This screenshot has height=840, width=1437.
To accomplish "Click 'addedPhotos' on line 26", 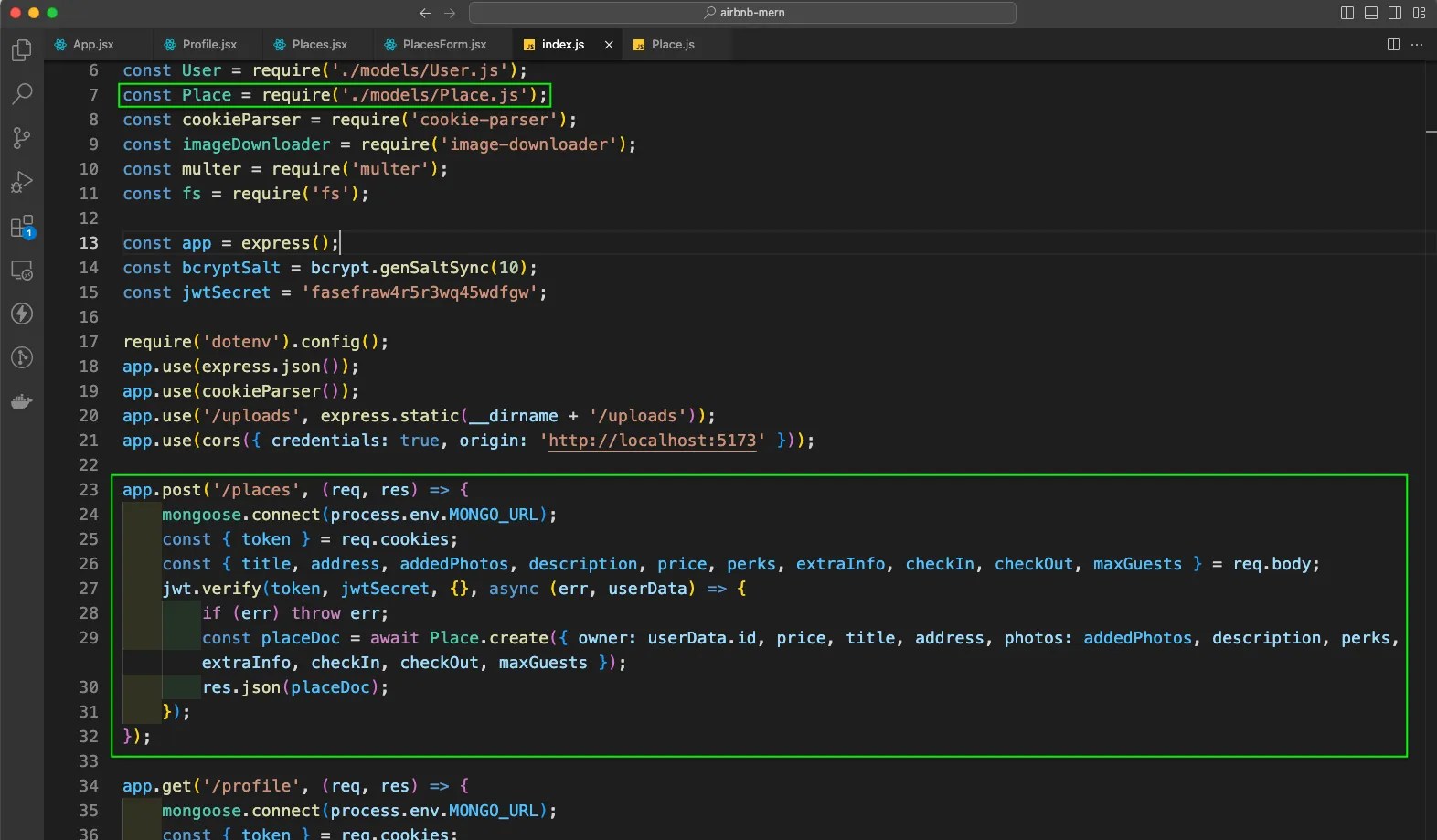I will (454, 564).
